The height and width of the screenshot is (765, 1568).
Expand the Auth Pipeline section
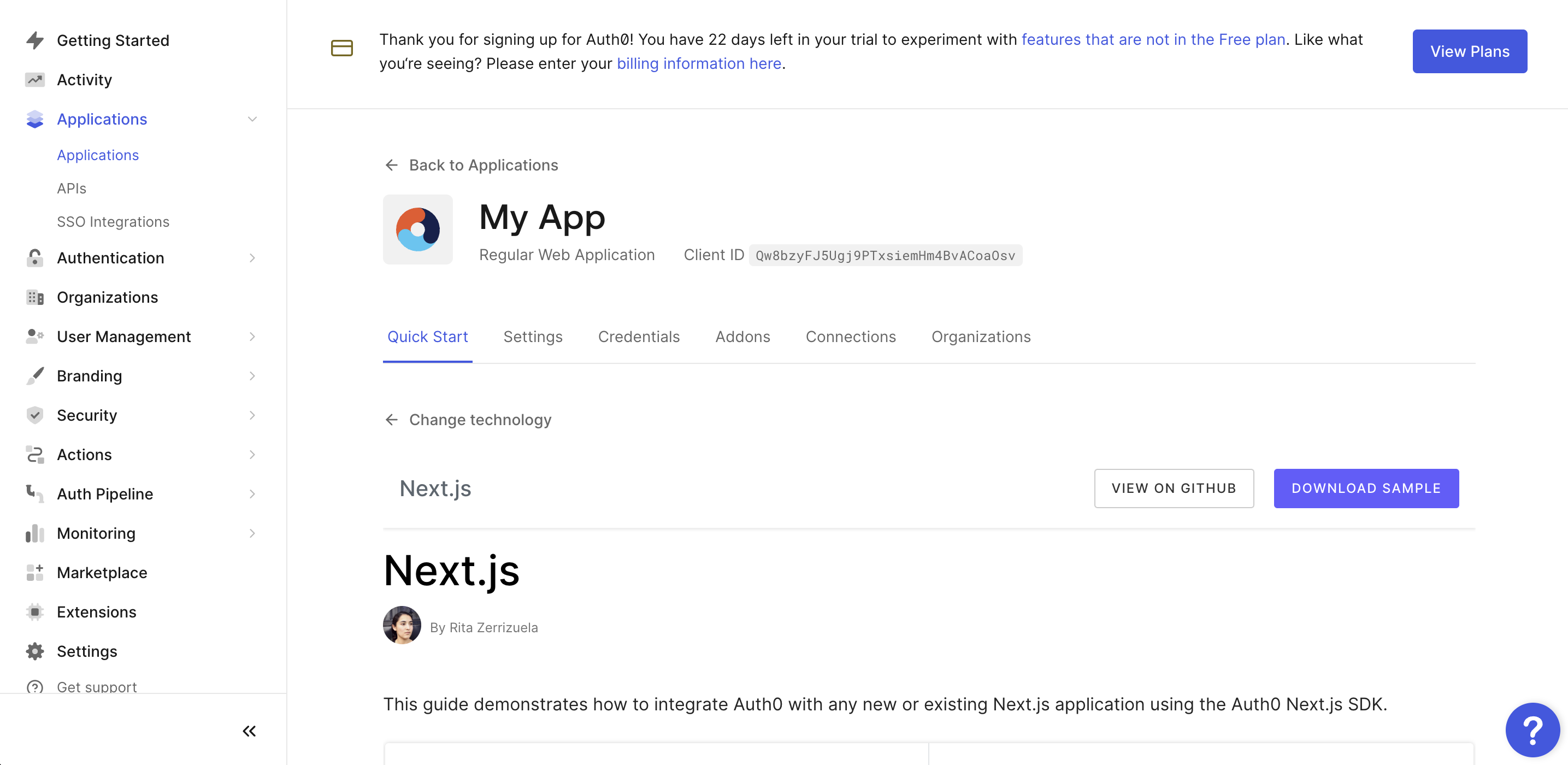point(252,493)
